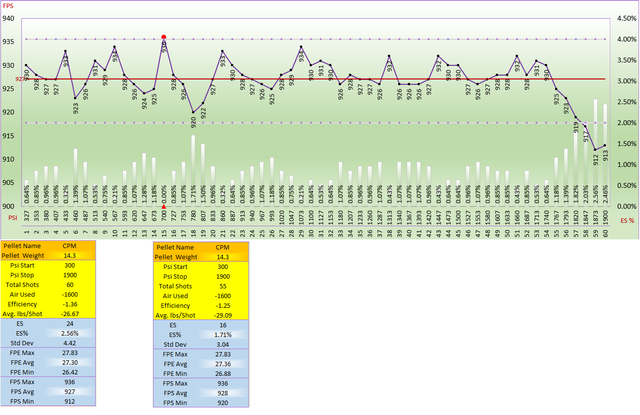This screenshot has width=640, height=415.
Task: Click Efficiency value -1.36
Action: [x=70, y=304]
